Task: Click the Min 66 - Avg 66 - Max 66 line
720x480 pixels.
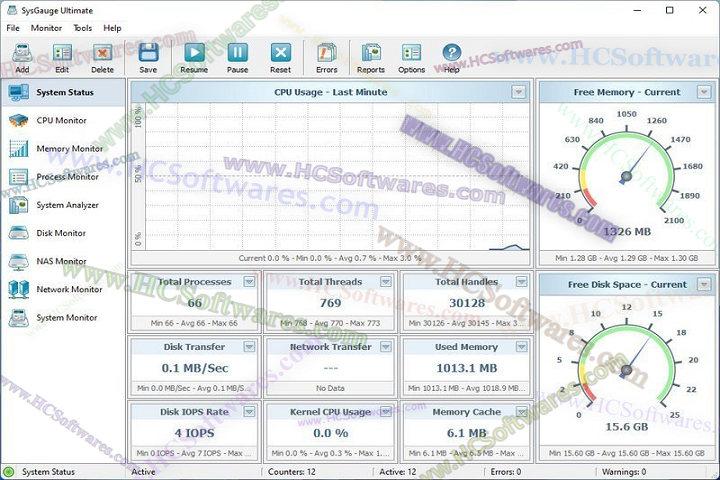Action: [194, 323]
